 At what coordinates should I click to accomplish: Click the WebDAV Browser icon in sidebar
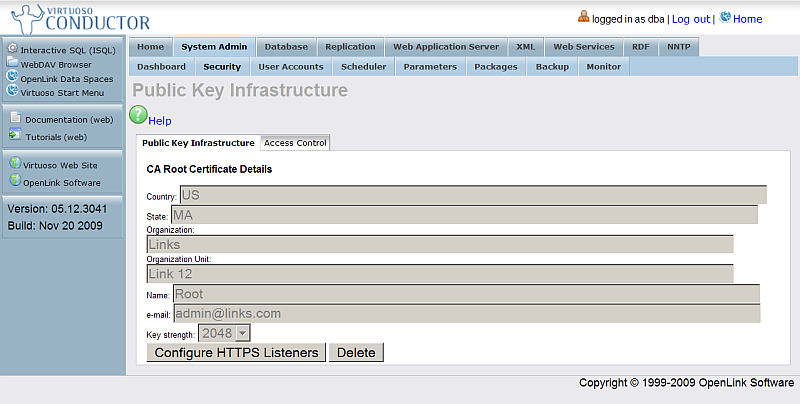[x=13, y=63]
